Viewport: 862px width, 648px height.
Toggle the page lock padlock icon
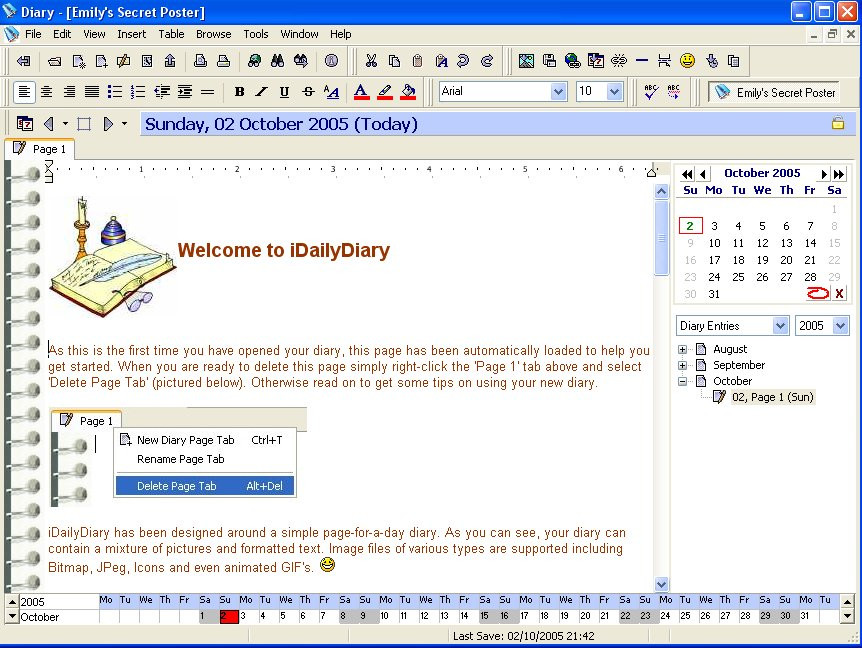tap(838, 123)
